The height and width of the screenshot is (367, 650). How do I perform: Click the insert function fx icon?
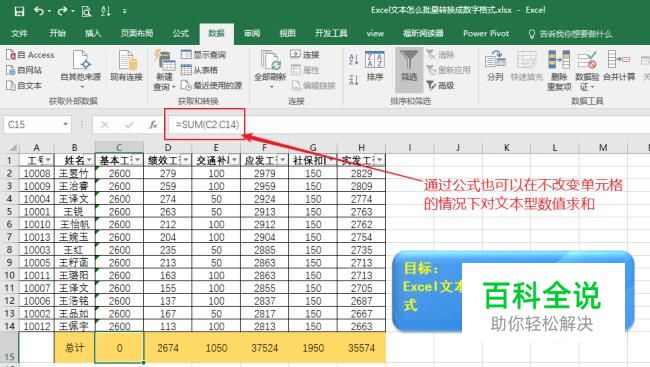tap(153, 124)
